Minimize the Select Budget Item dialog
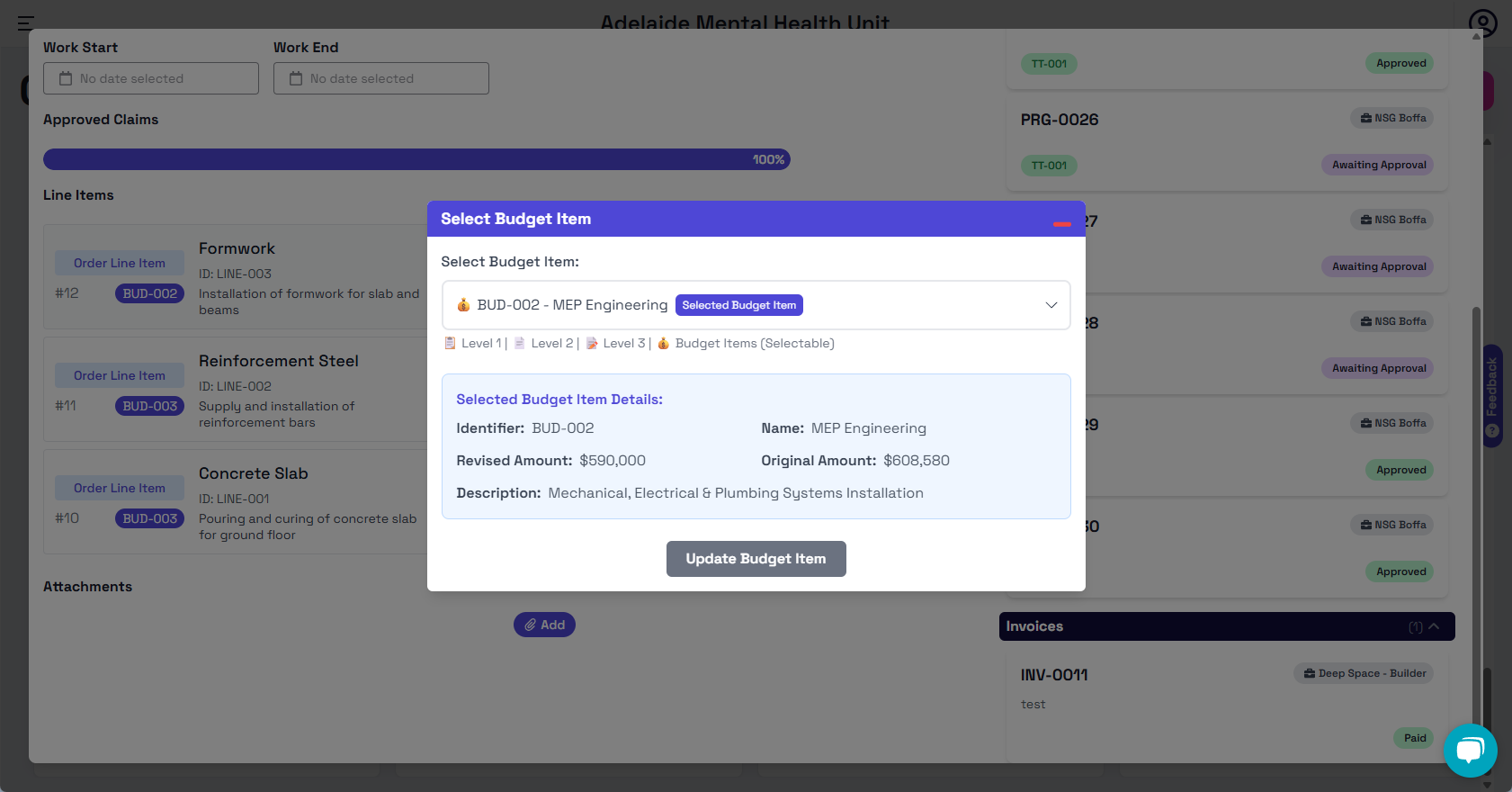 coord(1062,223)
